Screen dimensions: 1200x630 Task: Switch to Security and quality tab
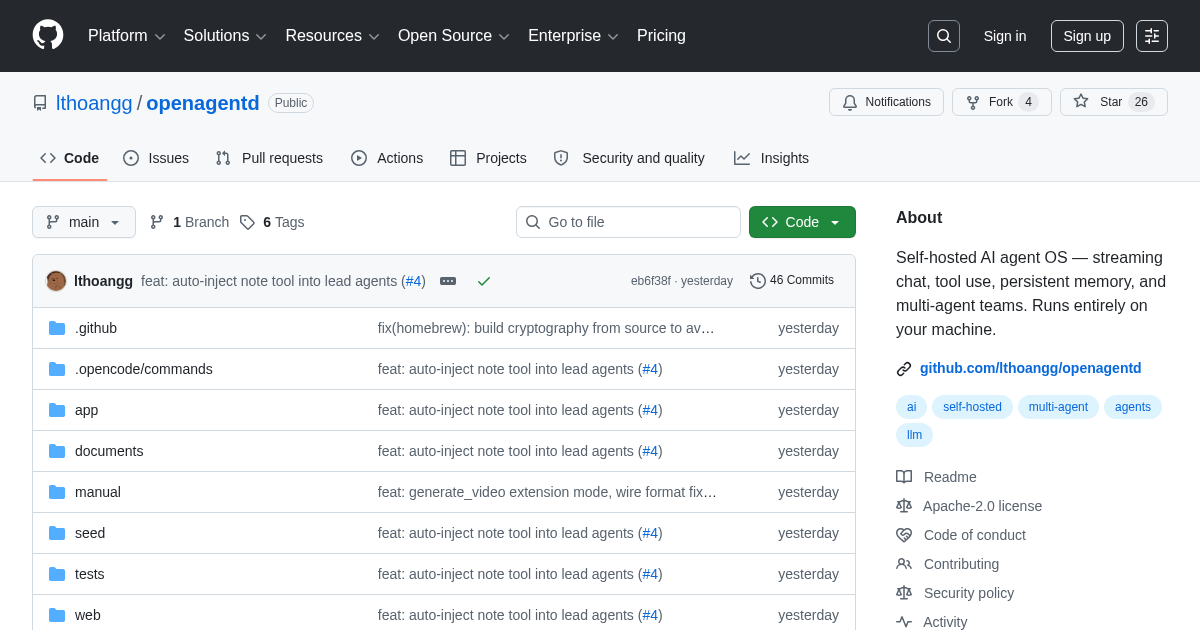click(629, 158)
